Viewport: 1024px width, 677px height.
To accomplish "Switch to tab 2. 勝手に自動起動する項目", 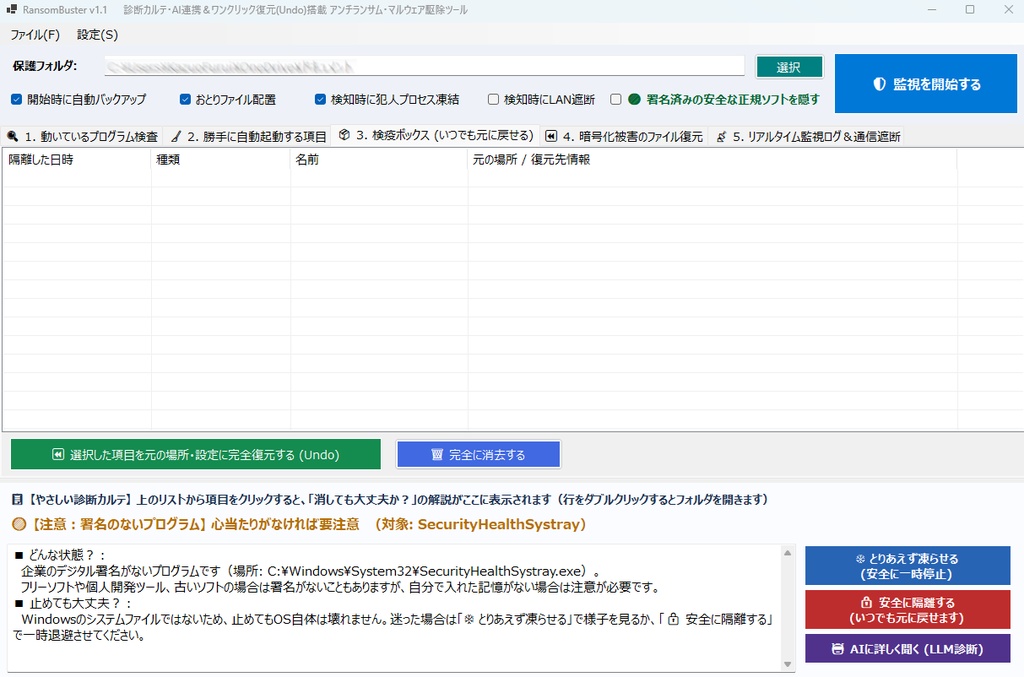I will point(248,136).
